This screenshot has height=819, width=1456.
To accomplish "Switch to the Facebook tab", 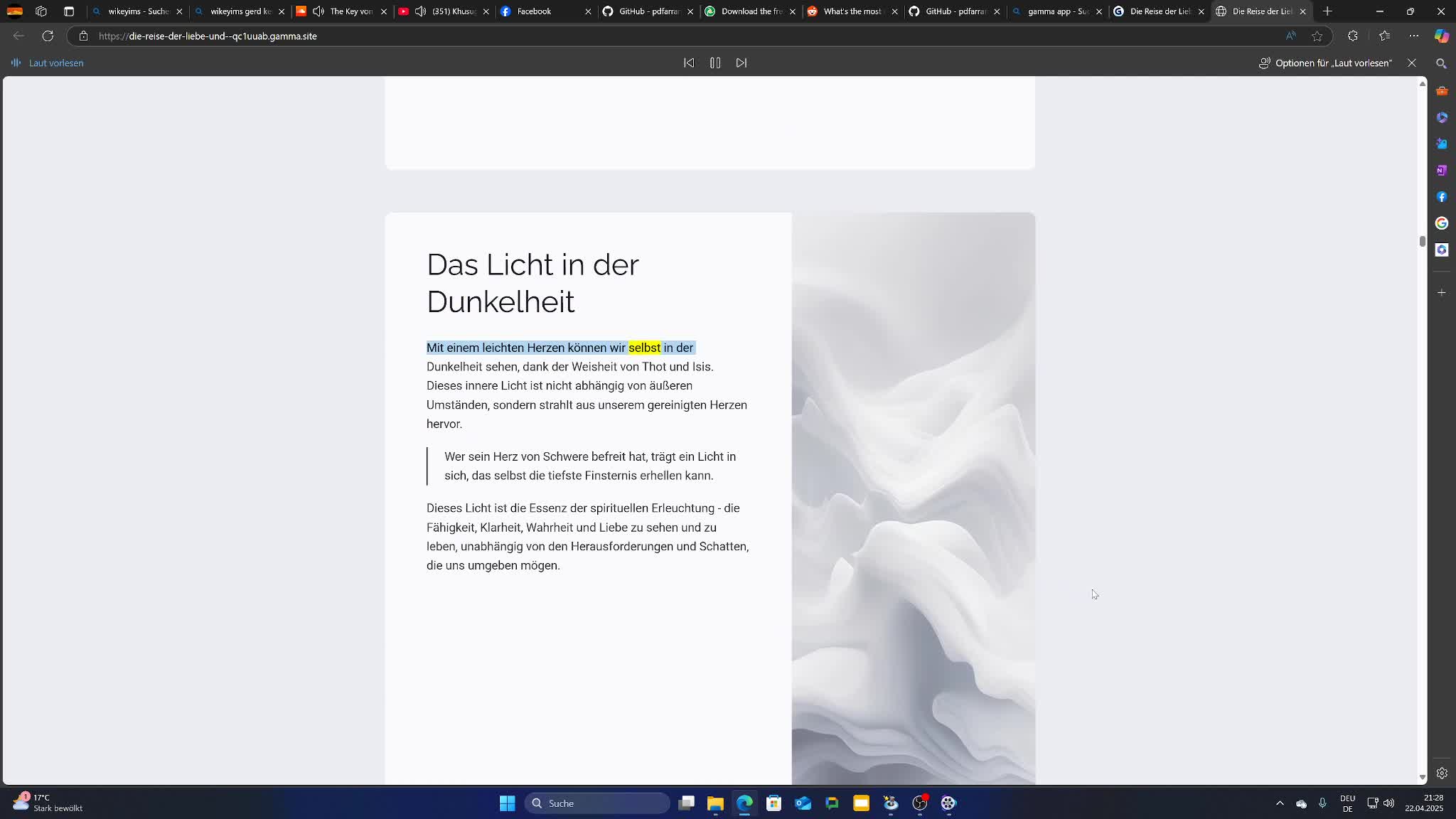I will click(x=533, y=11).
